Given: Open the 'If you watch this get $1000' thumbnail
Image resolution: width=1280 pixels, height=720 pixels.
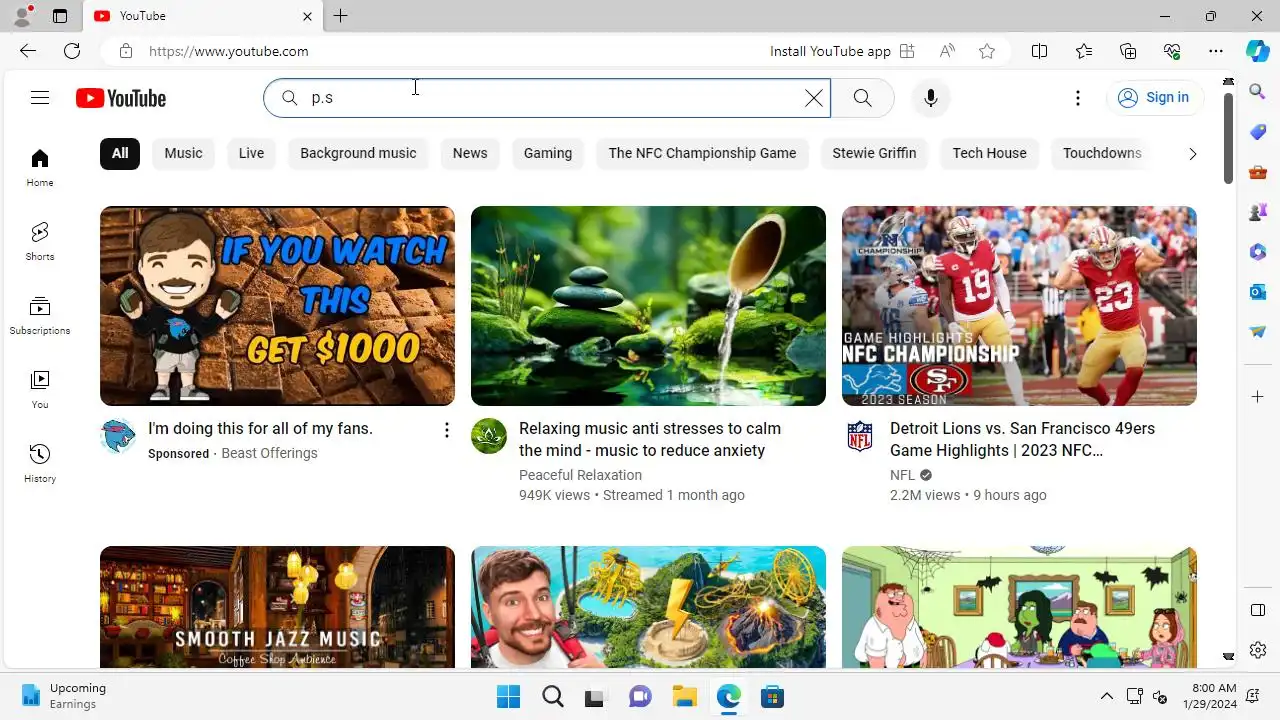Looking at the screenshot, I should click(277, 306).
